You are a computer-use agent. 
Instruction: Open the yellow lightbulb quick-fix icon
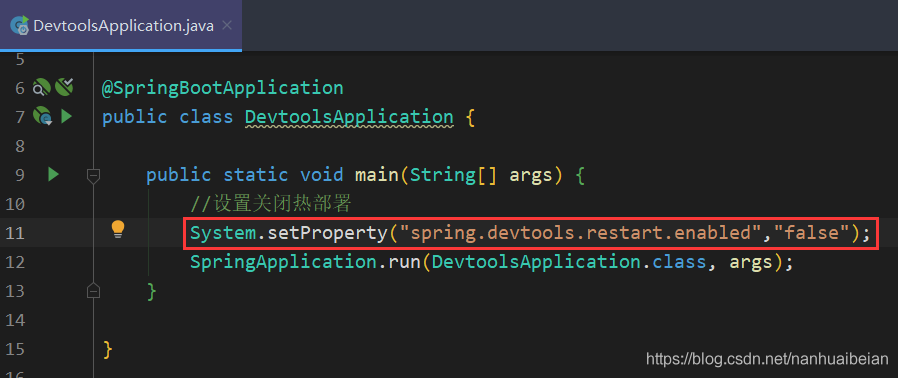[117, 229]
